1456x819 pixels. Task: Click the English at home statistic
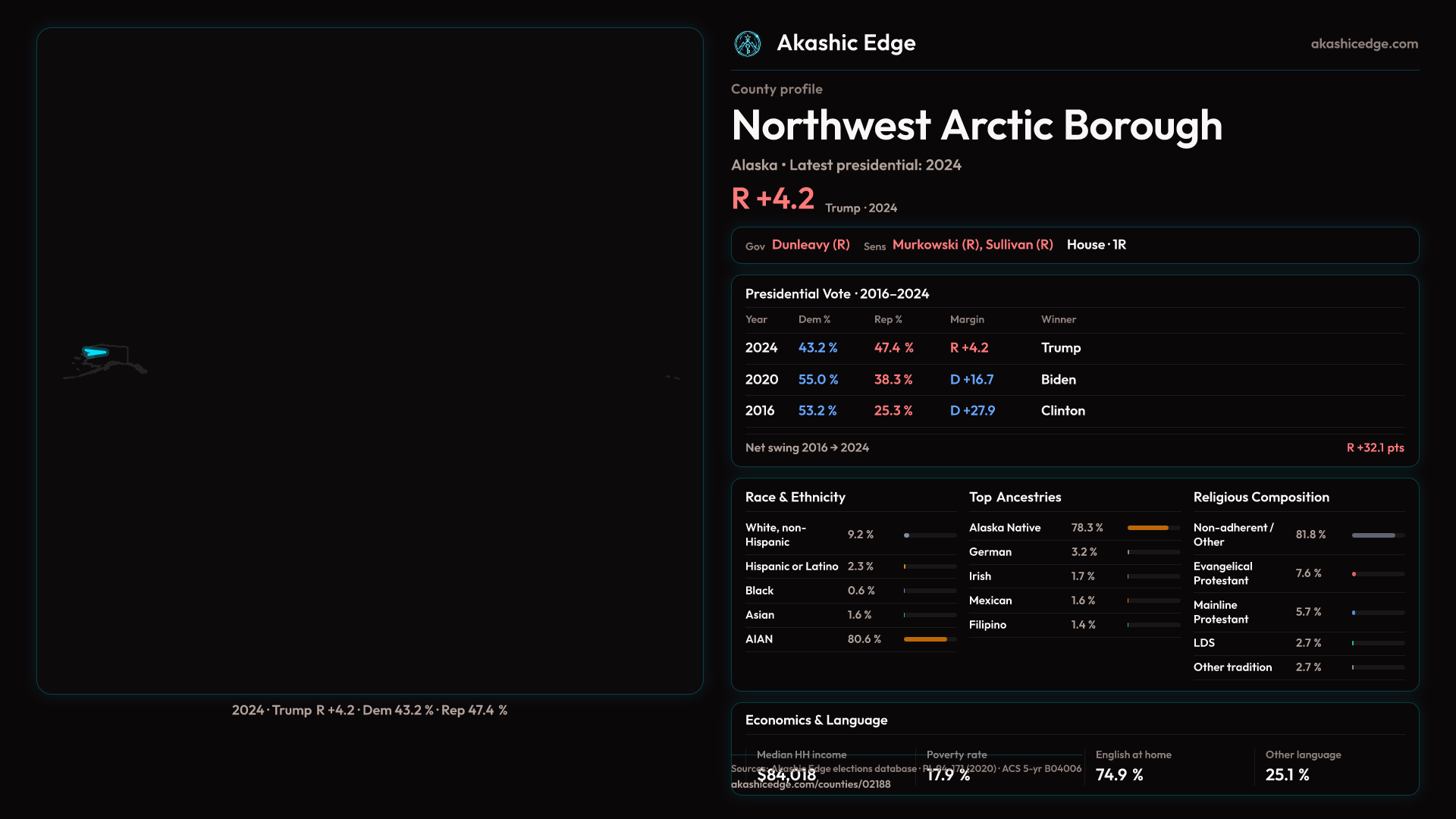point(1133,766)
